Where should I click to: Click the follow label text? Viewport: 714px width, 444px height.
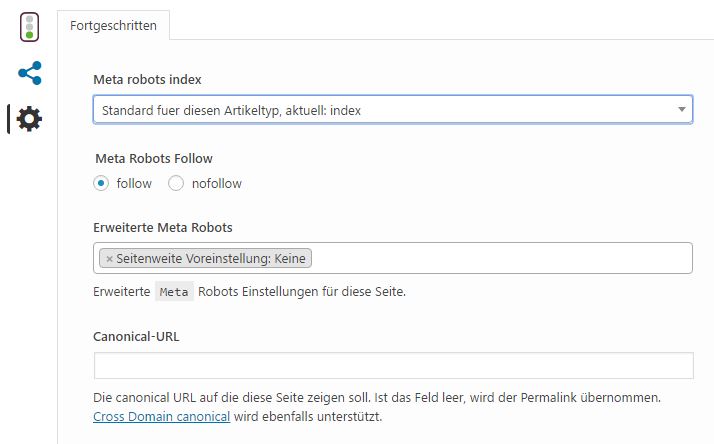pyautogui.click(x=134, y=184)
